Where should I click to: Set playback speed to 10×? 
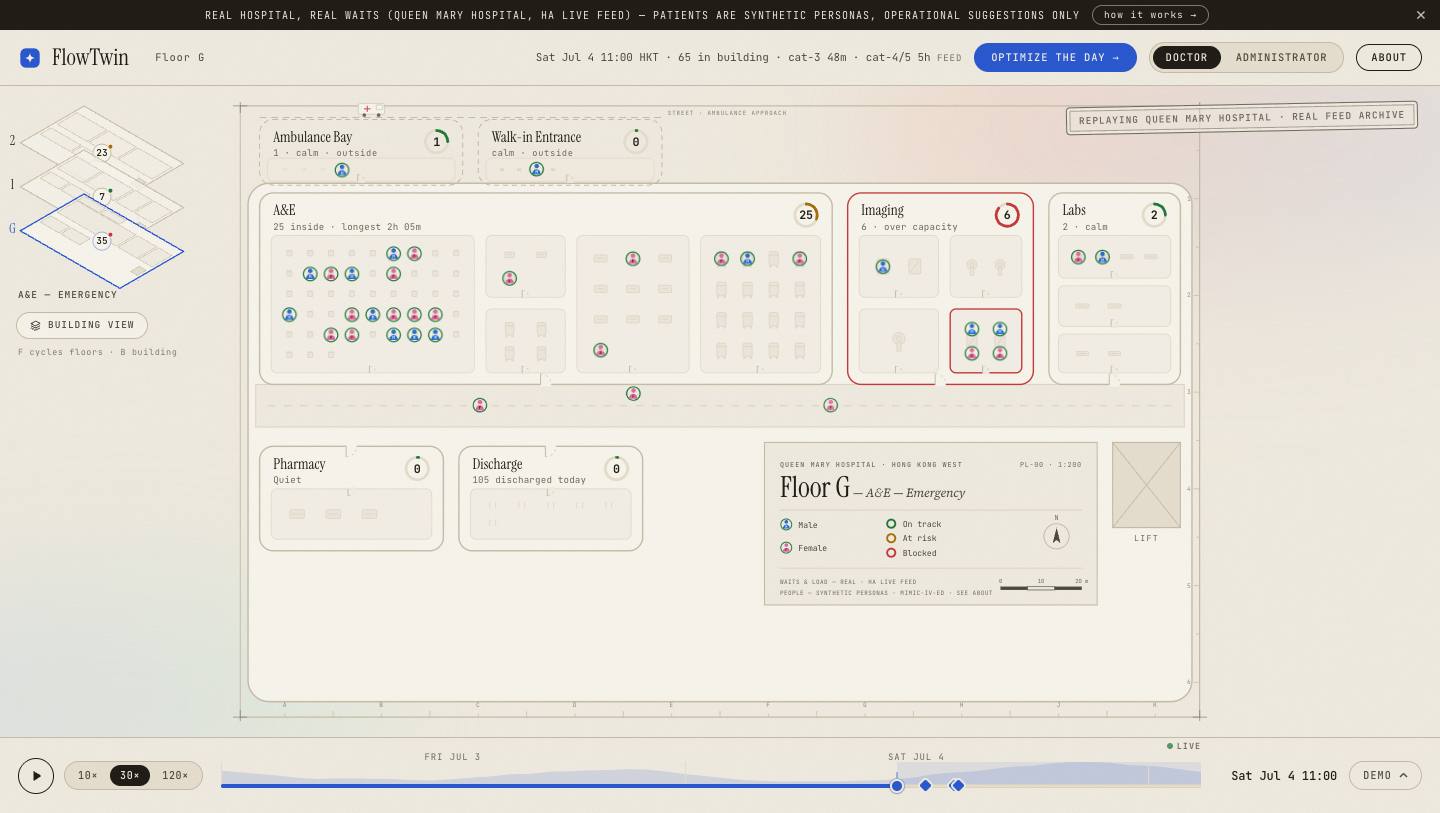click(88, 776)
